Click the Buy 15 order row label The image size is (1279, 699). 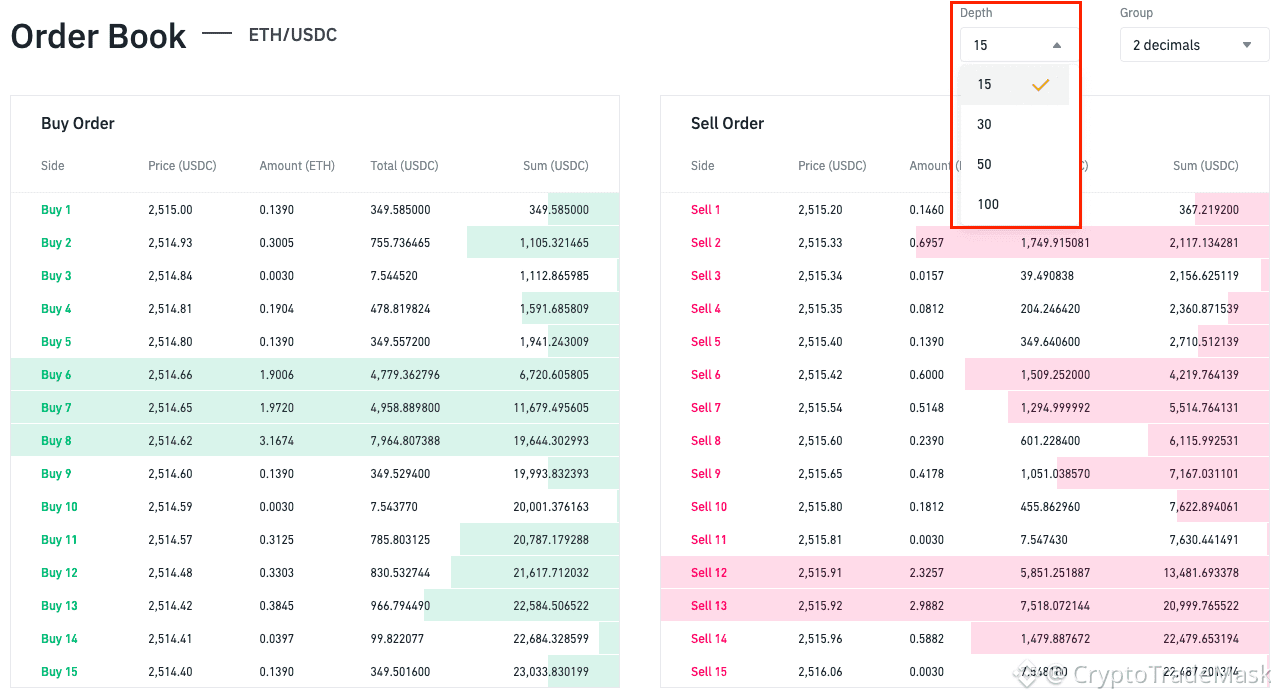[59, 672]
